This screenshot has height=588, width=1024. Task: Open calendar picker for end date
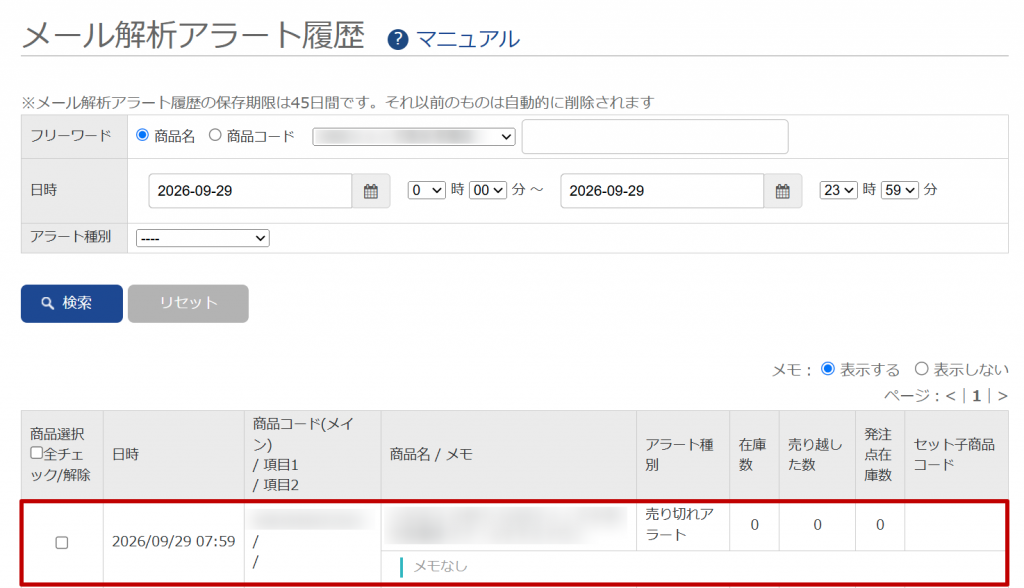(782, 191)
